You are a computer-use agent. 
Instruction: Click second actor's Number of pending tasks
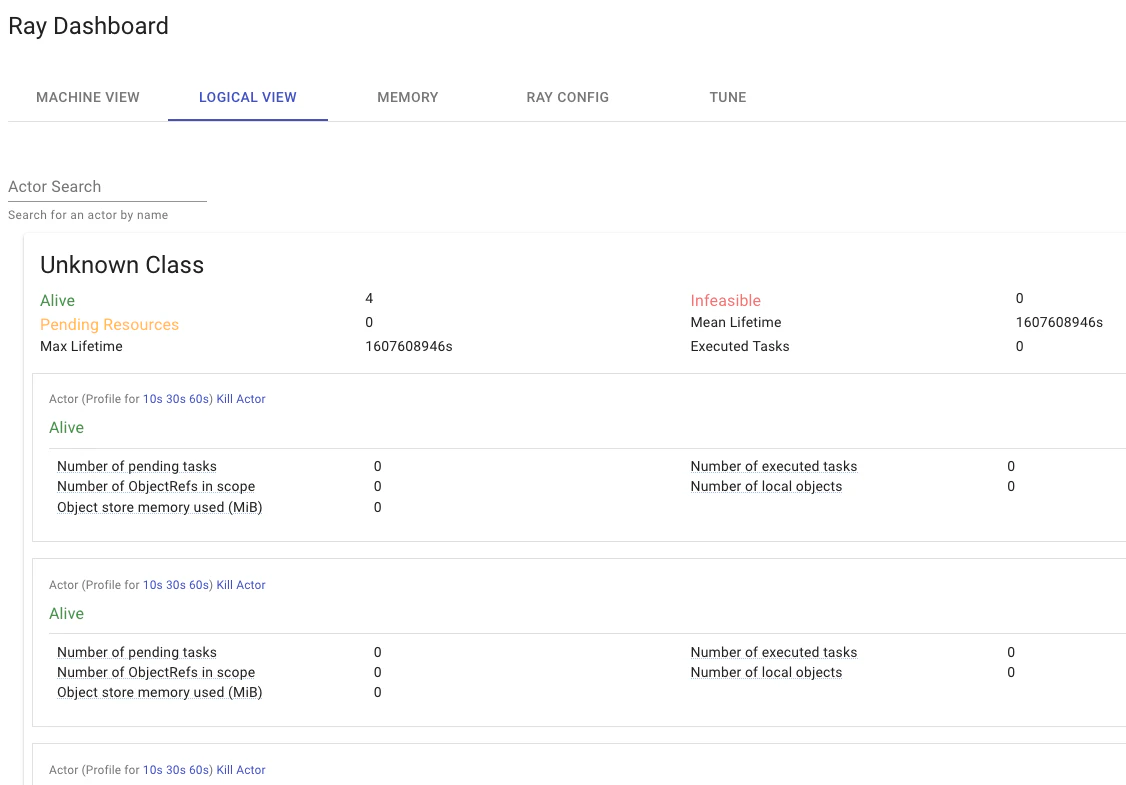(136, 653)
